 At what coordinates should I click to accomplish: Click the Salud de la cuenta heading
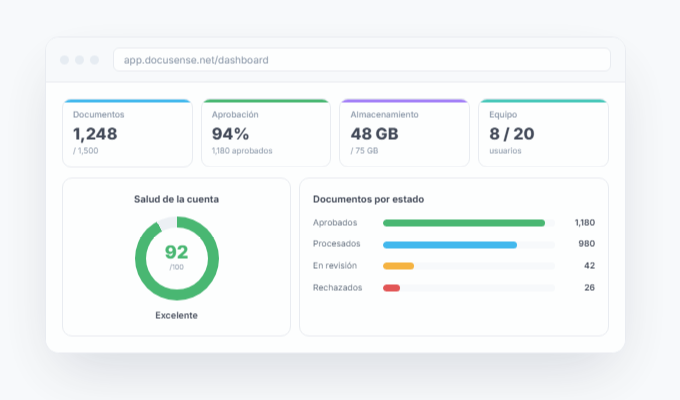[177, 199]
